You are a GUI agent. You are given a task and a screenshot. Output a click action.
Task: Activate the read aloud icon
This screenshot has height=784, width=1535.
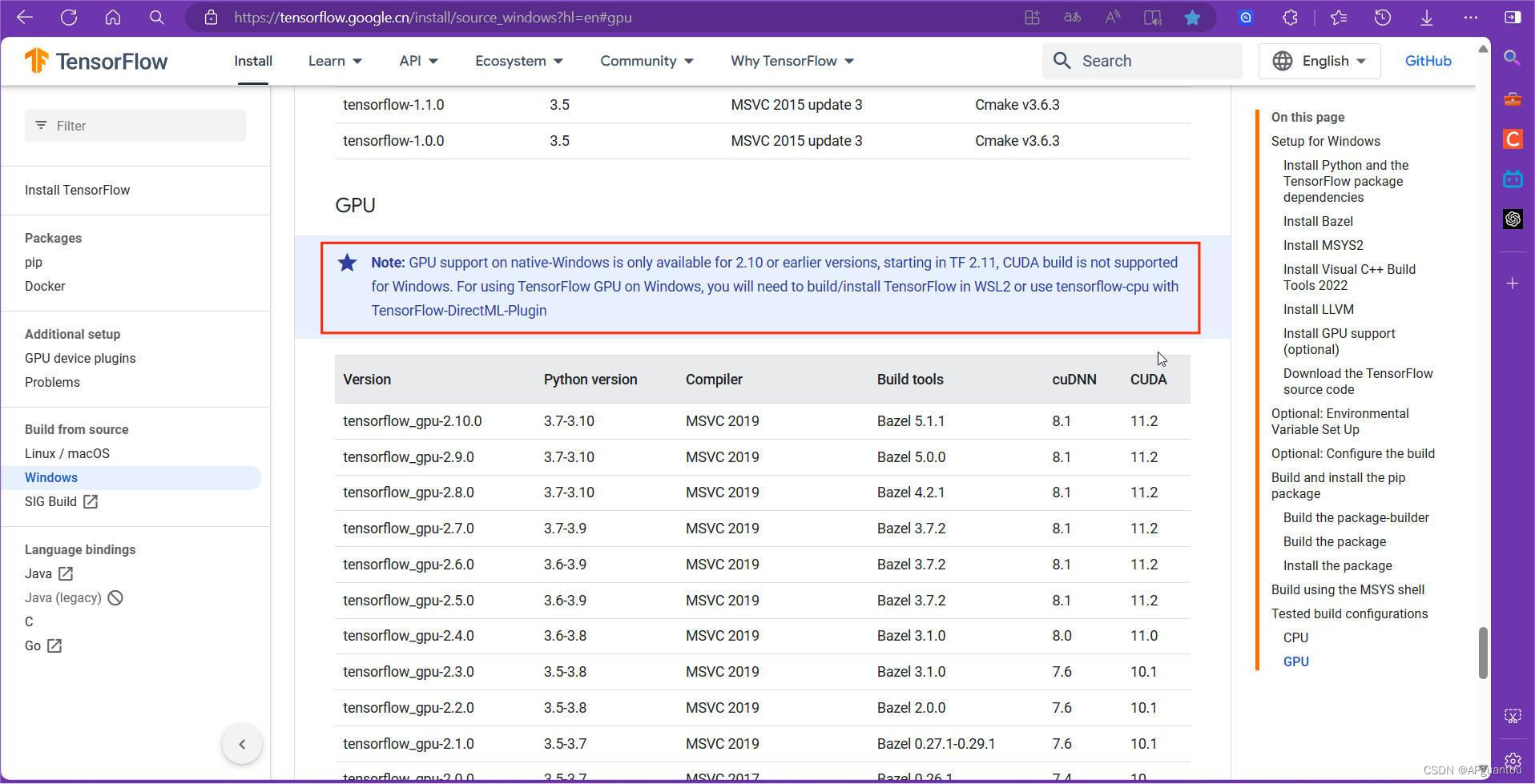click(1112, 17)
